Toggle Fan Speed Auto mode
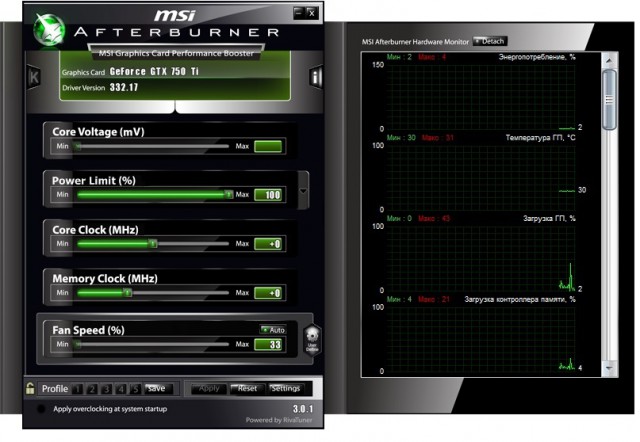640x442 pixels. [273, 330]
